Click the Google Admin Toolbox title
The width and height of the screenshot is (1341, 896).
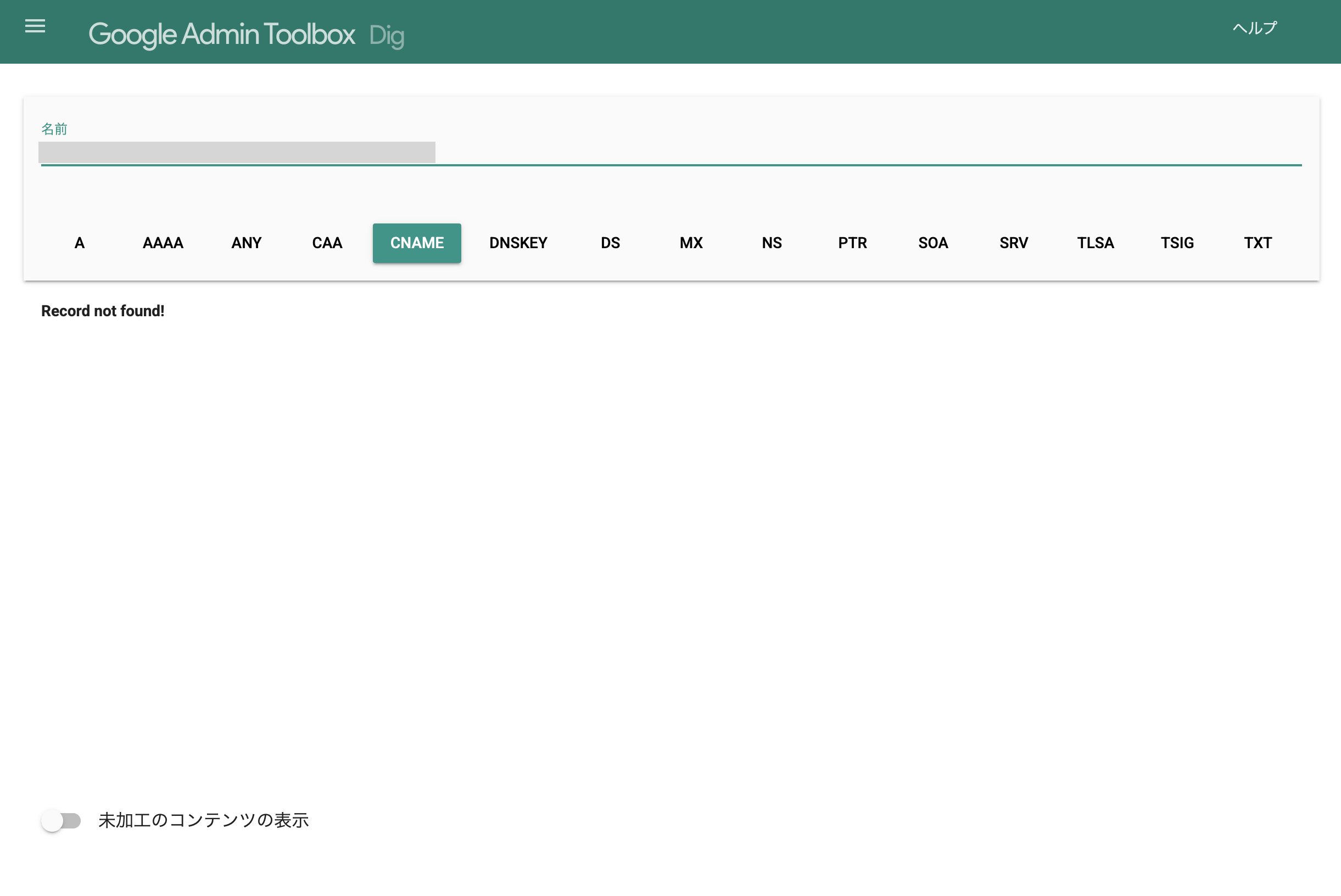222,34
